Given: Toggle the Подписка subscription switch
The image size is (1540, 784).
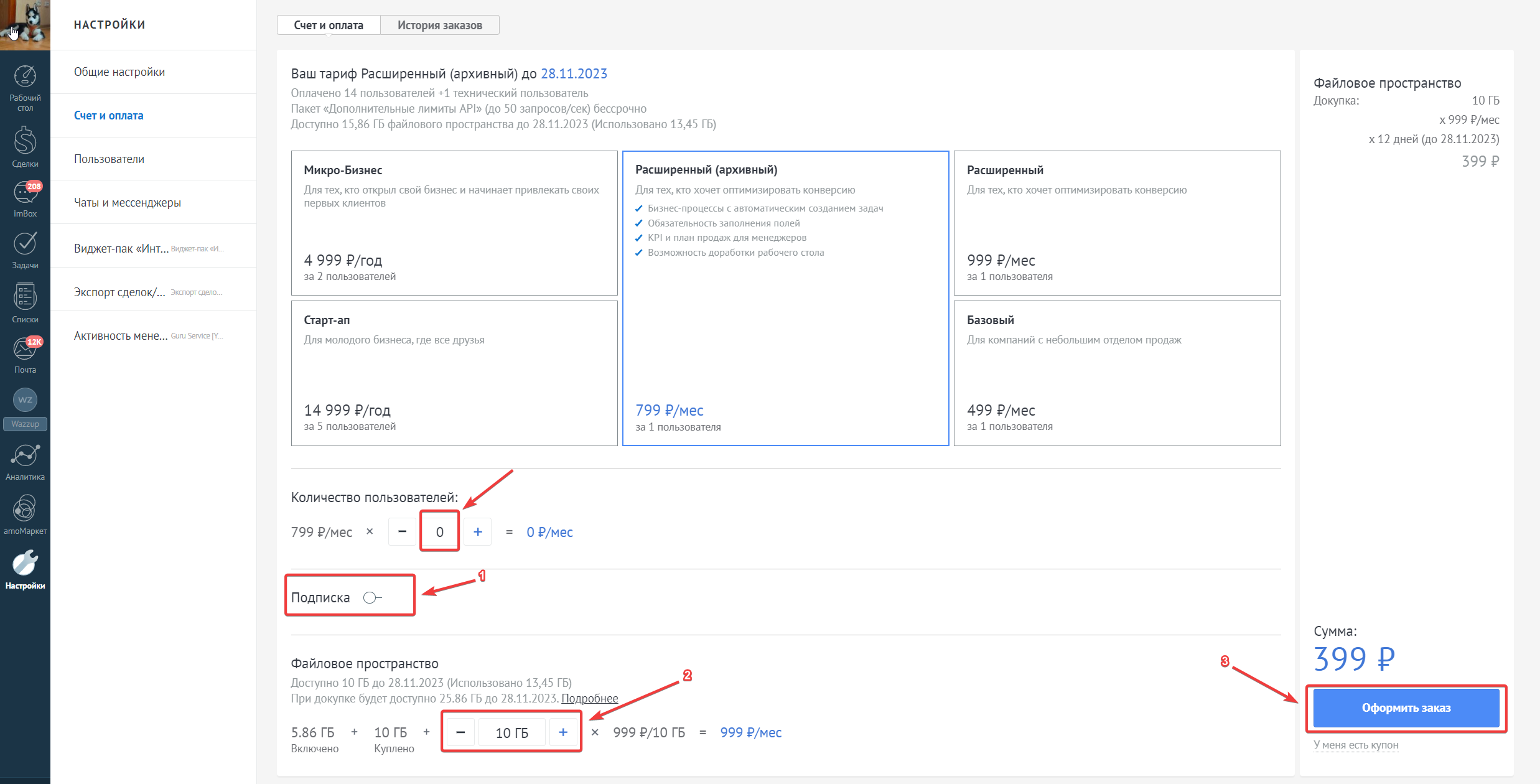Looking at the screenshot, I should pyautogui.click(x=372, y=598).
